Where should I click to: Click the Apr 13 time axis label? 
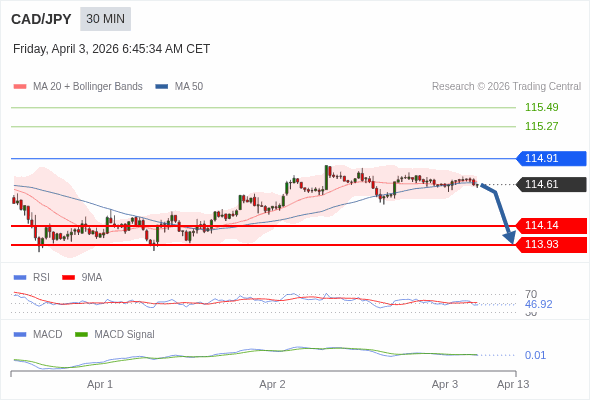513,385
